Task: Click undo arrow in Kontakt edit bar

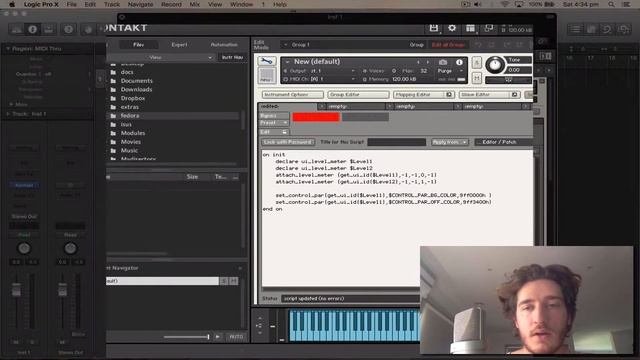Action: tap(478, 44)
